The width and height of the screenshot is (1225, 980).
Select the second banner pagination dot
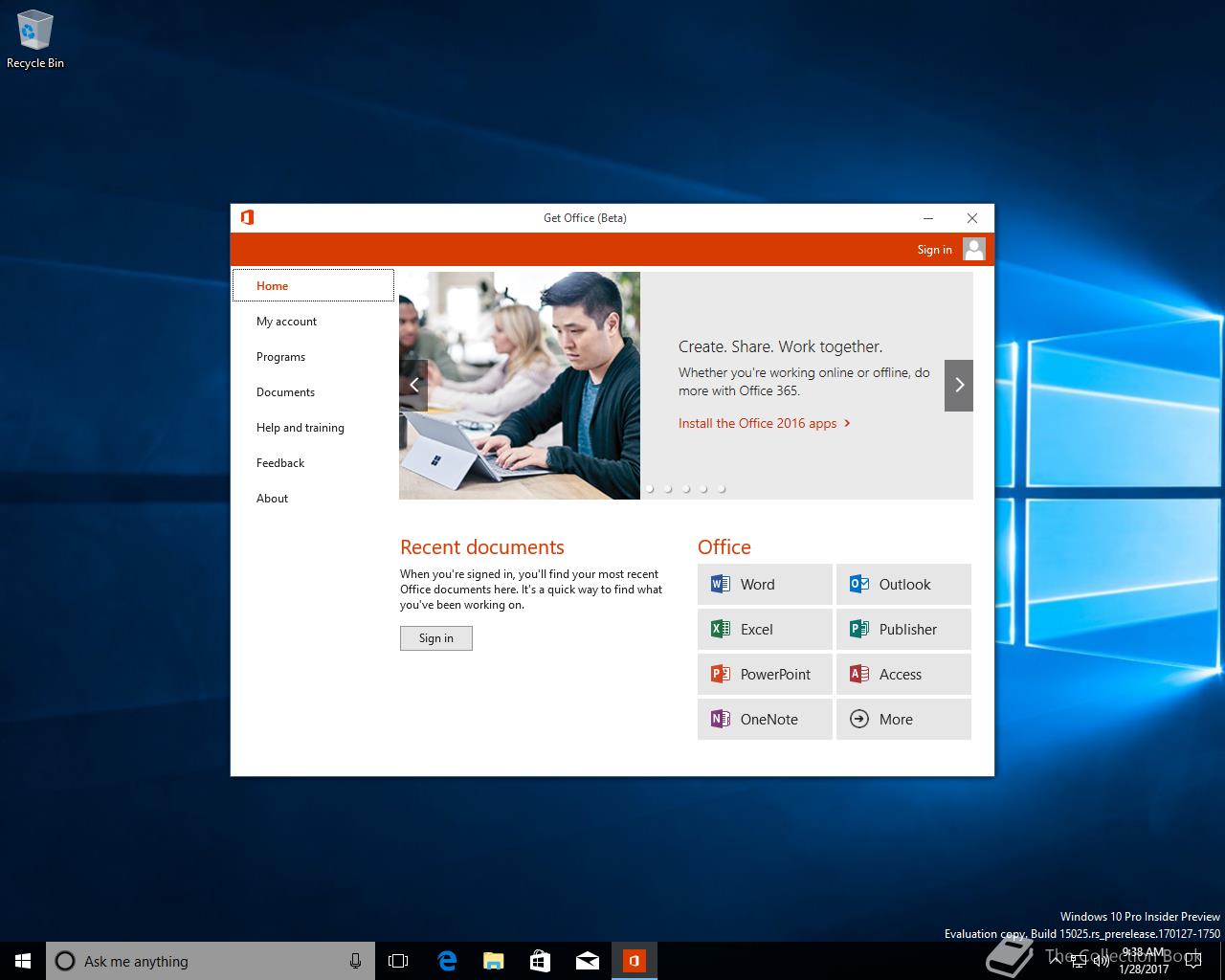point(668,489)
